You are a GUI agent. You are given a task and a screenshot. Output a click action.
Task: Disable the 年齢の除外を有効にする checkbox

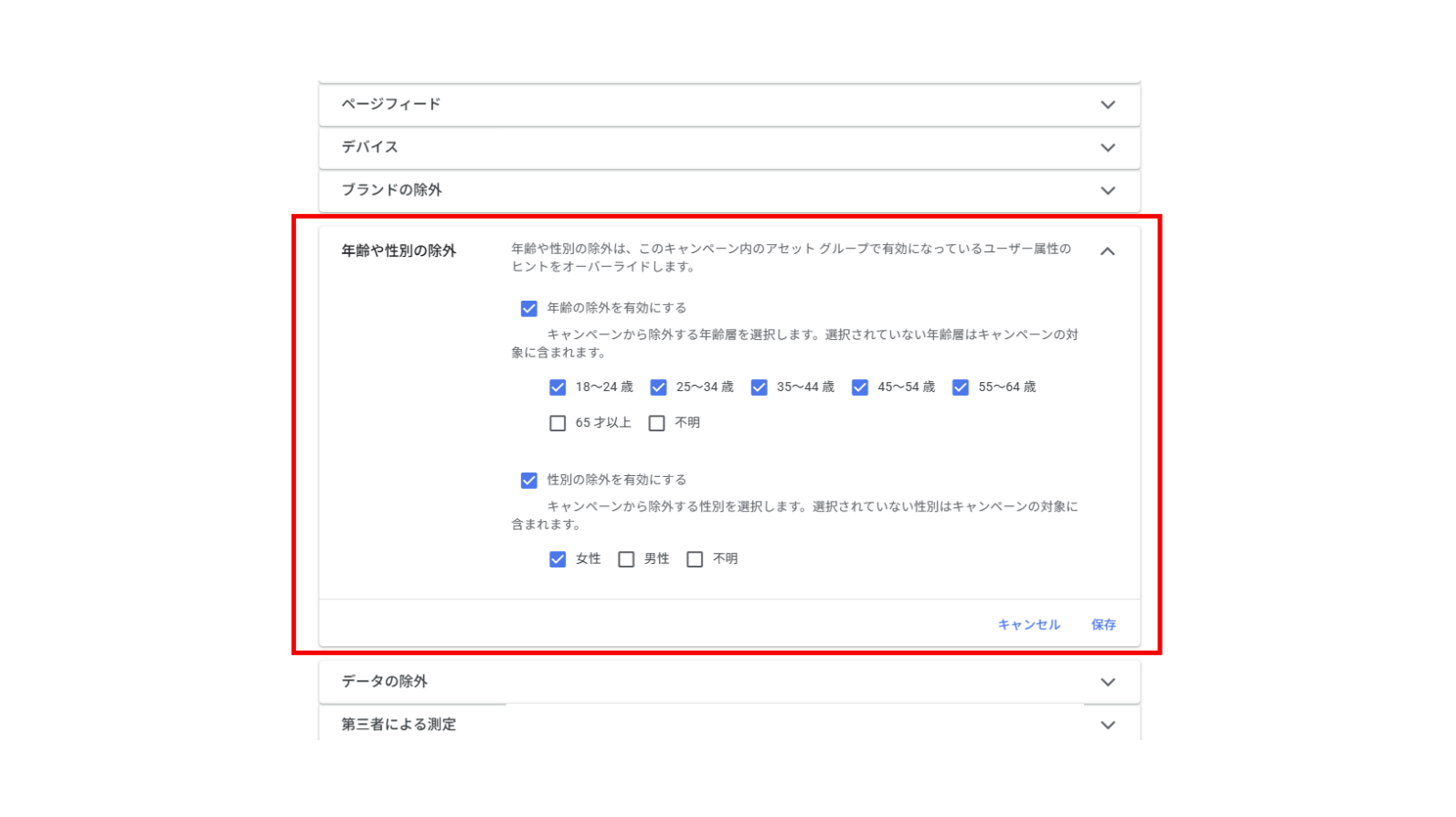click(529, 309)
